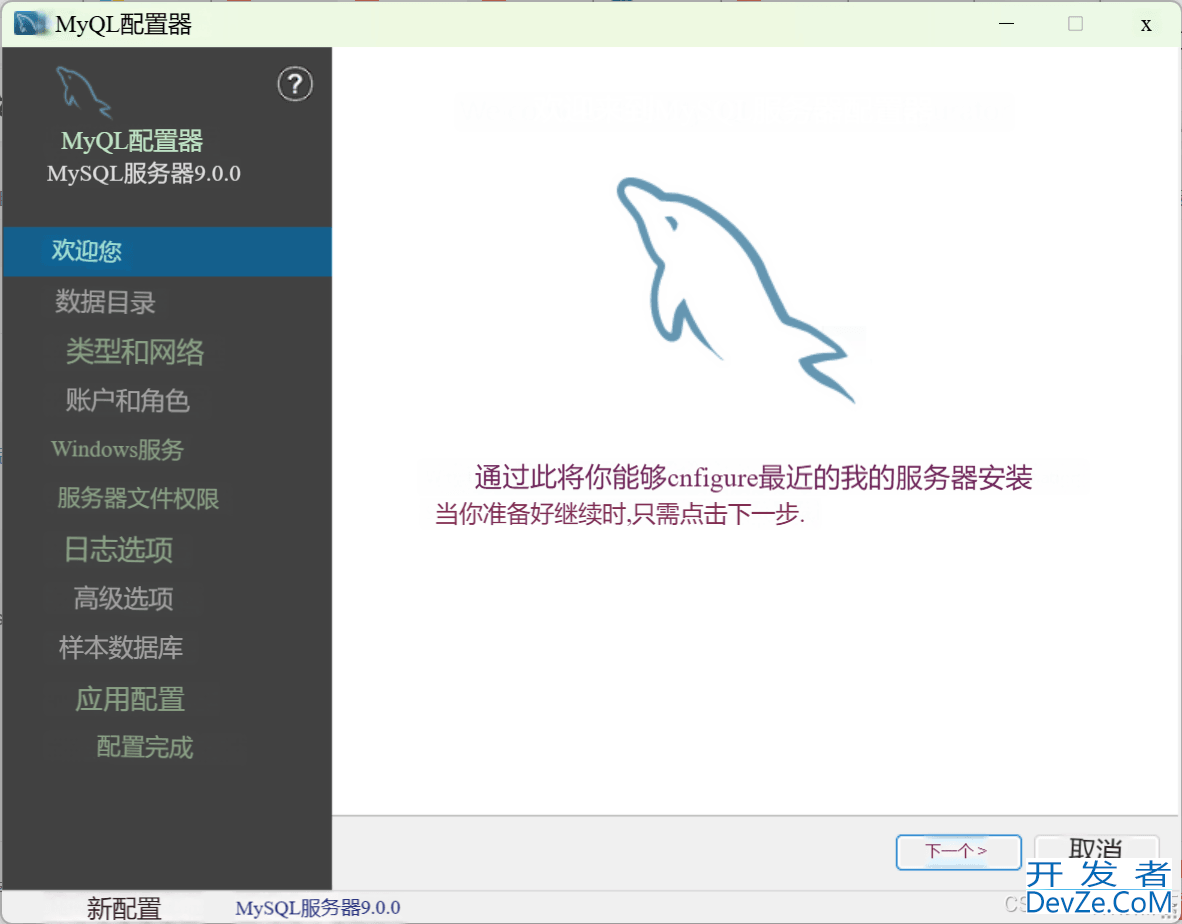Select 账户和角色 in the sidebar

click(127, 400)
